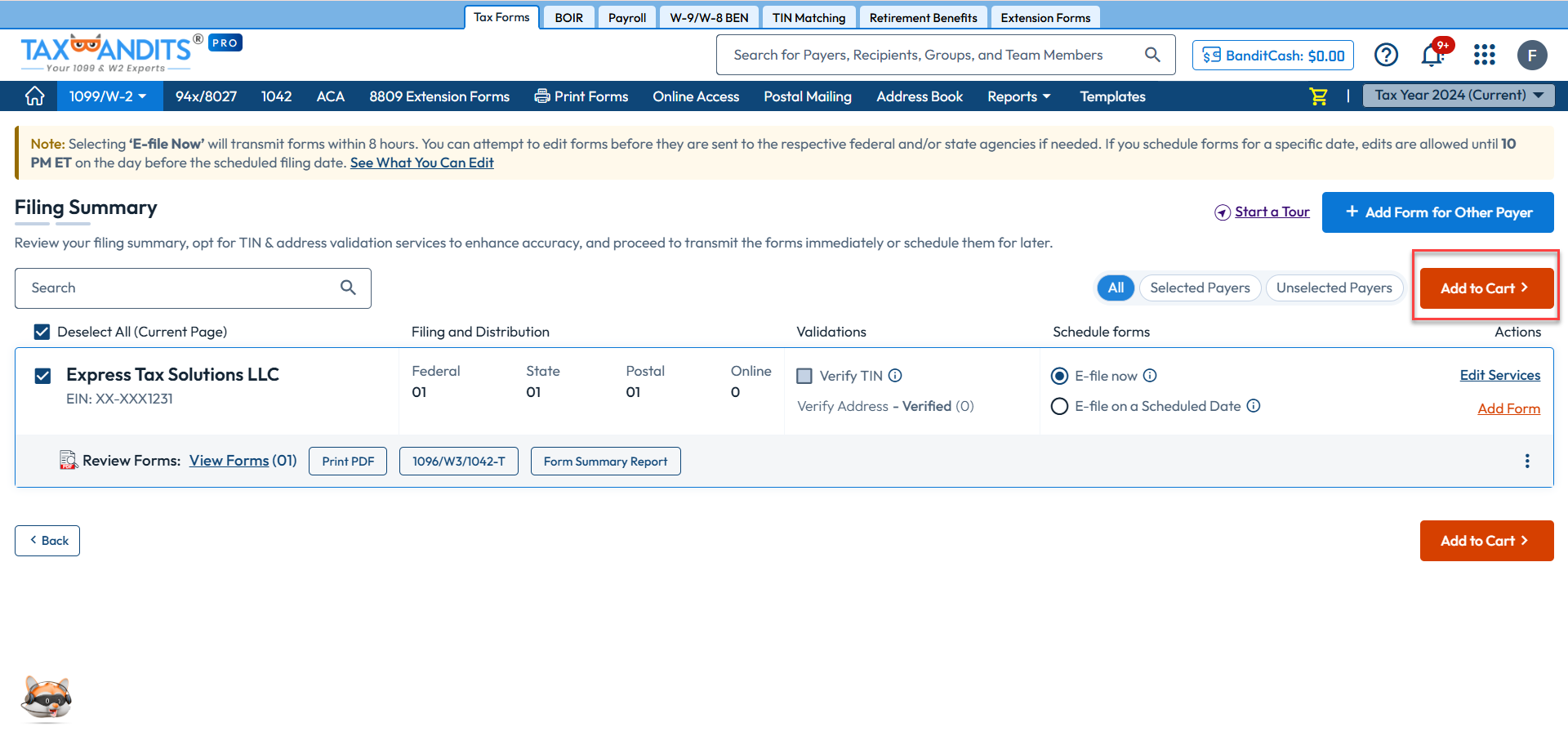
Task: Switch to the W-9/W-8 BEN tab
Action: tap(709, 17)
